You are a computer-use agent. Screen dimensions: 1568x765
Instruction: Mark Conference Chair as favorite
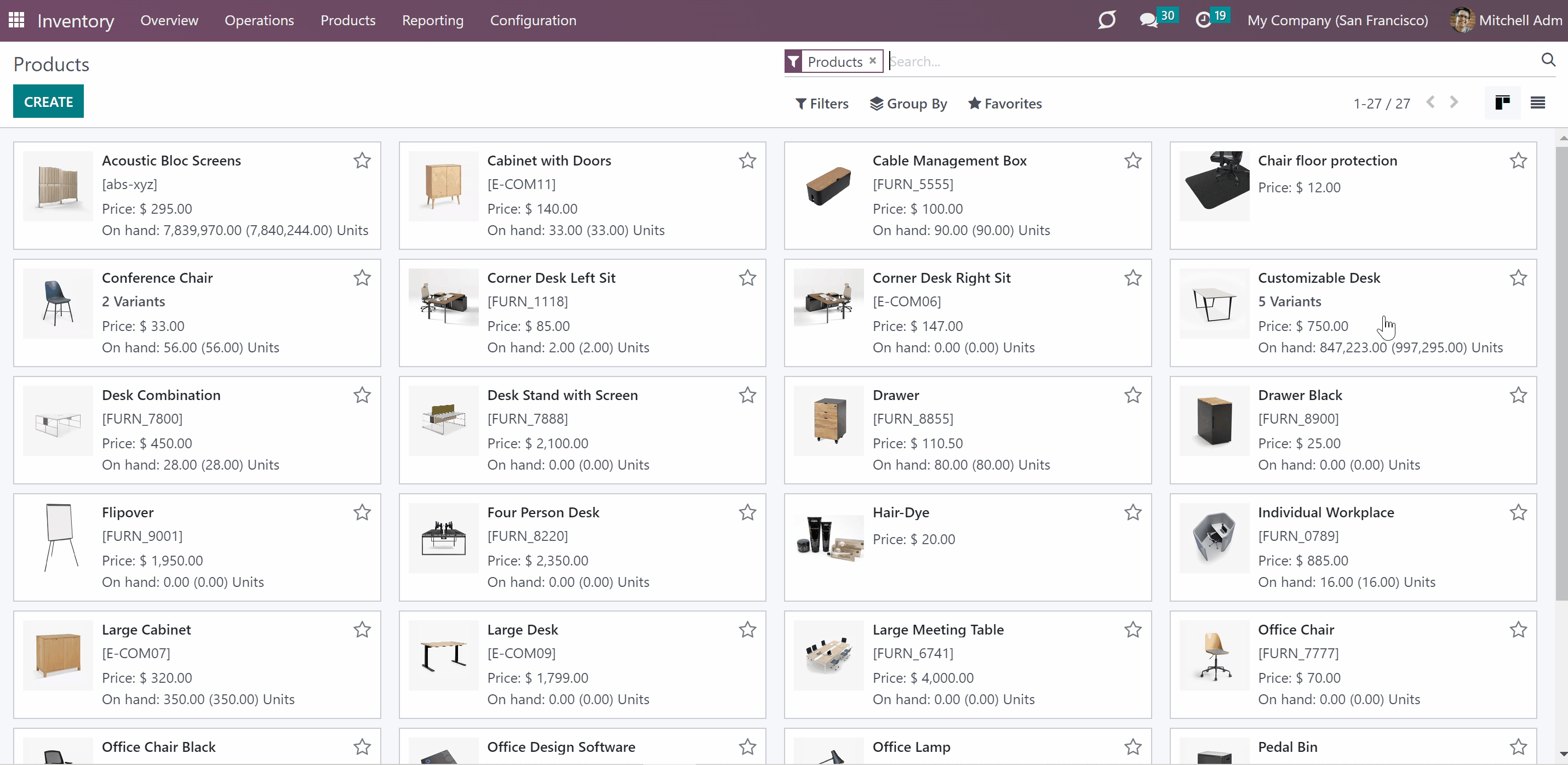[362, 278]
